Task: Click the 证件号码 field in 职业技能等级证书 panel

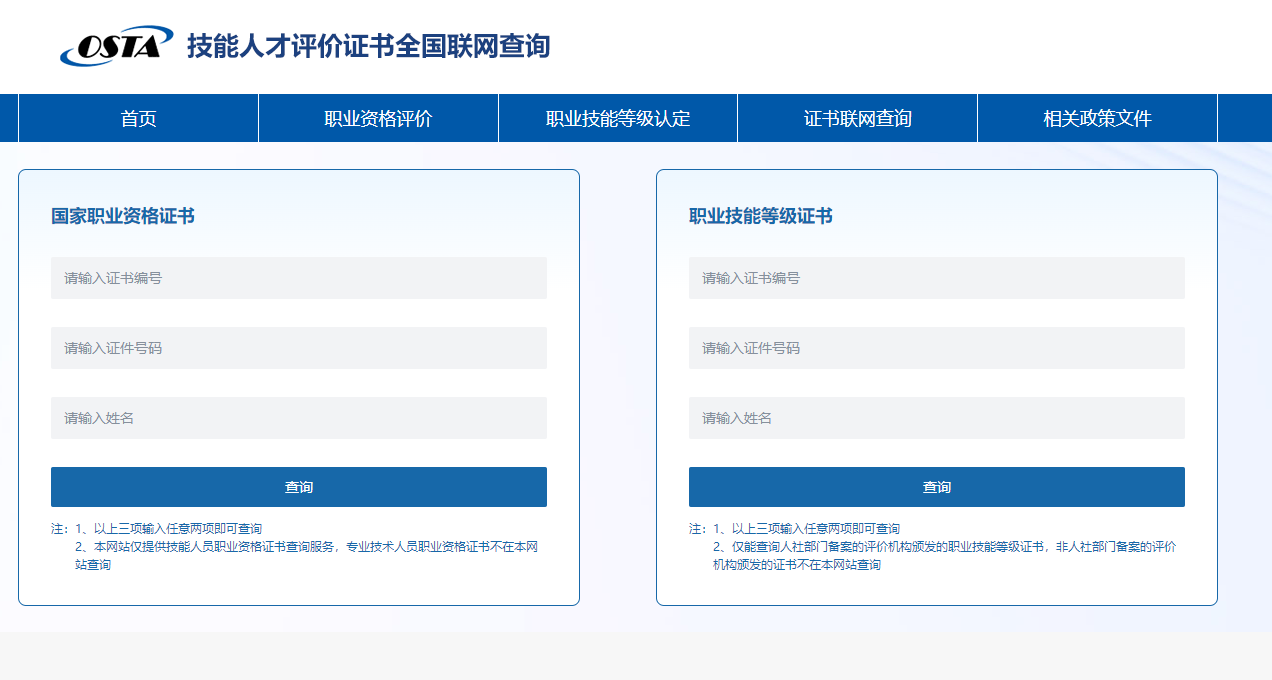Action: (x=936, y=348)
